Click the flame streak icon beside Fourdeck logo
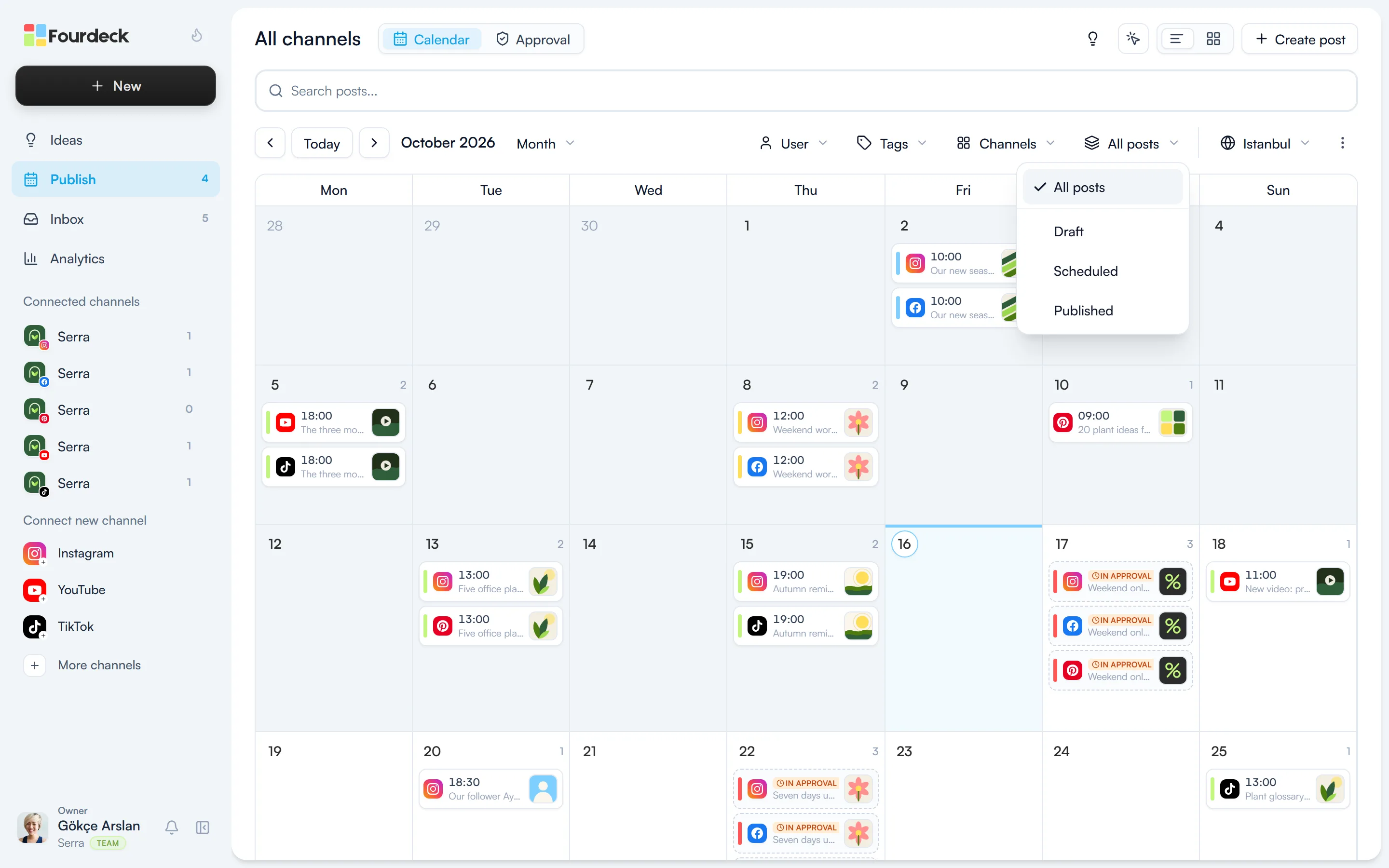 (197, 36)
